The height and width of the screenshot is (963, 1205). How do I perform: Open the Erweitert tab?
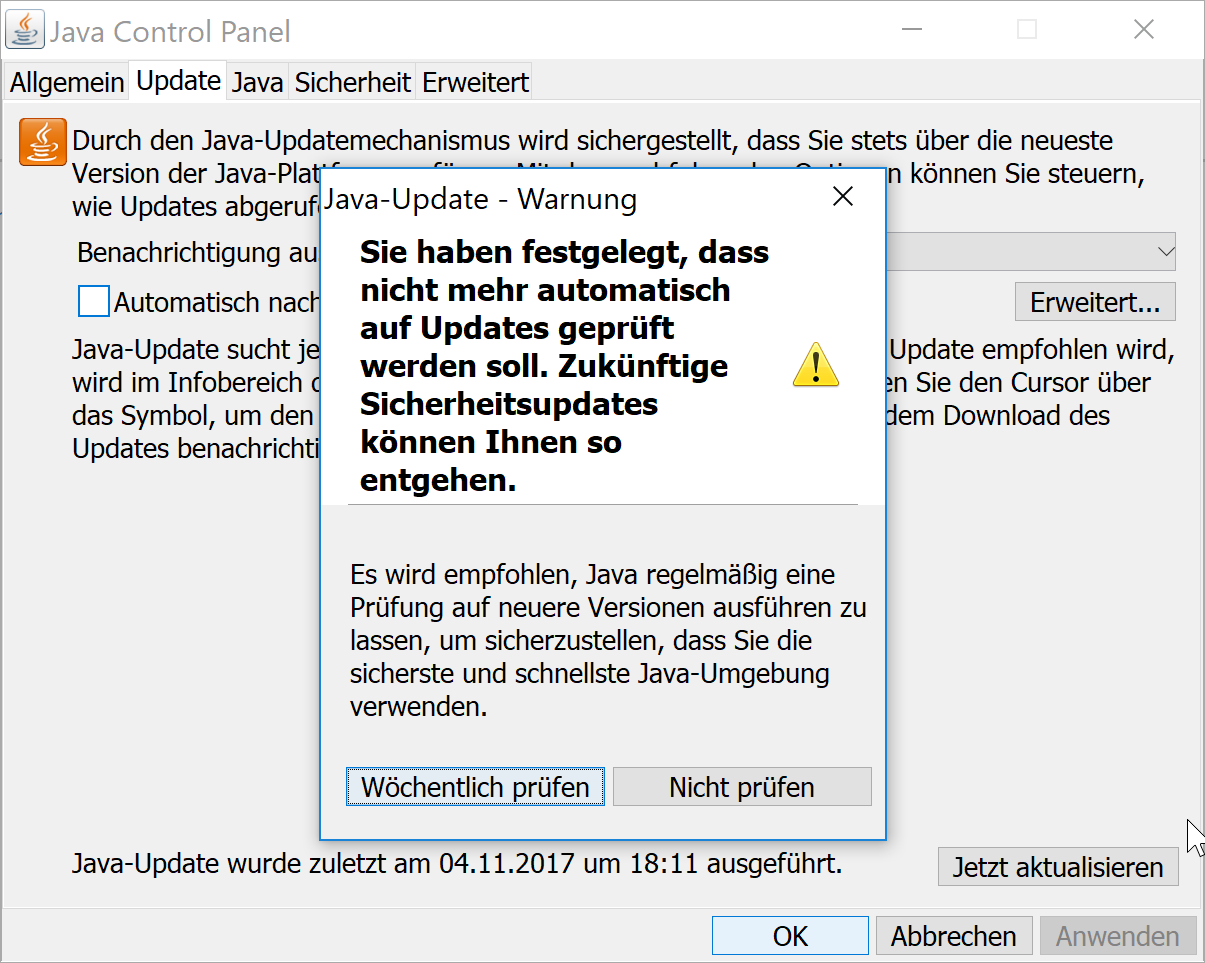[475, 83]
